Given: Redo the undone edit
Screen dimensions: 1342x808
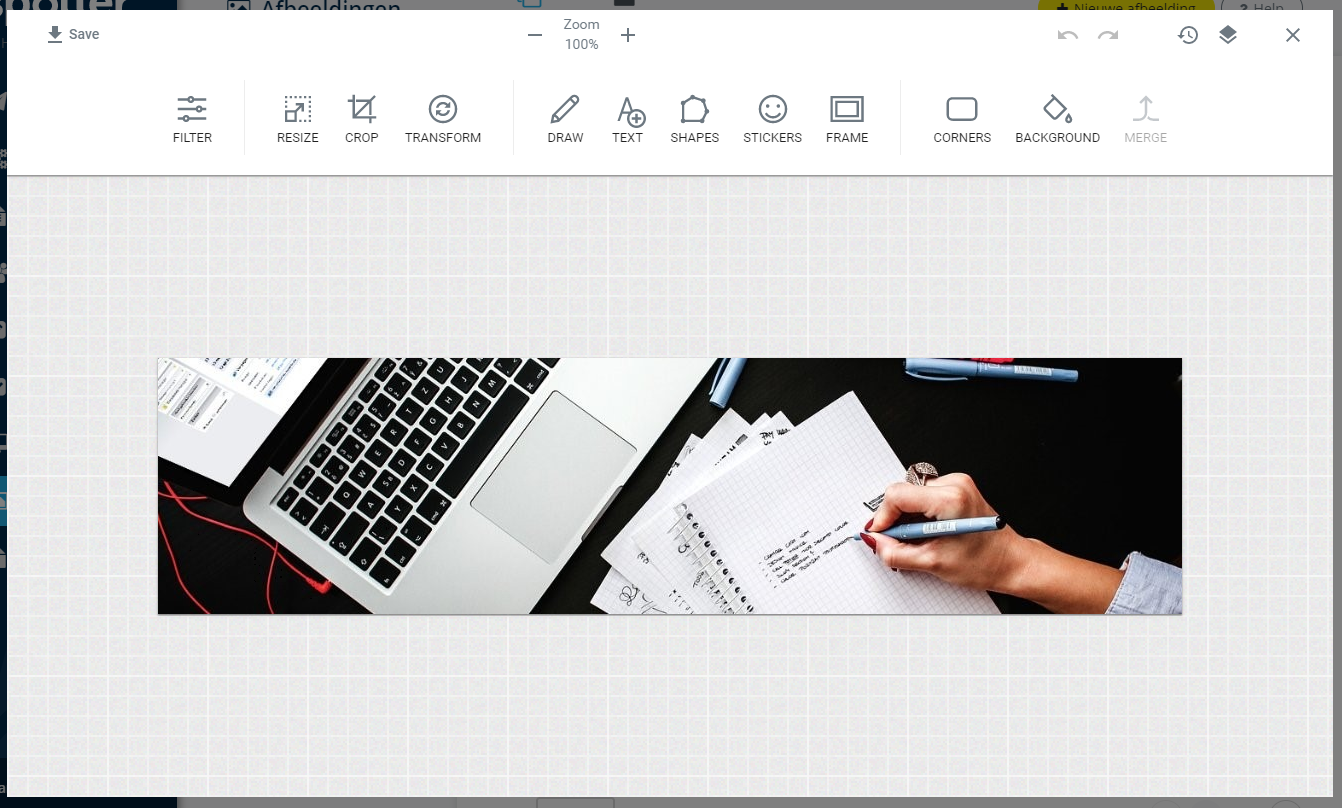Looking at the screenshot, I should pos(1107,35).
